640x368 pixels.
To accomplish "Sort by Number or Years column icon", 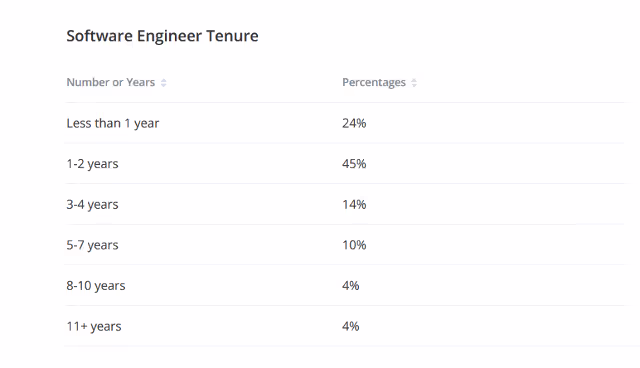I will 164,83.
